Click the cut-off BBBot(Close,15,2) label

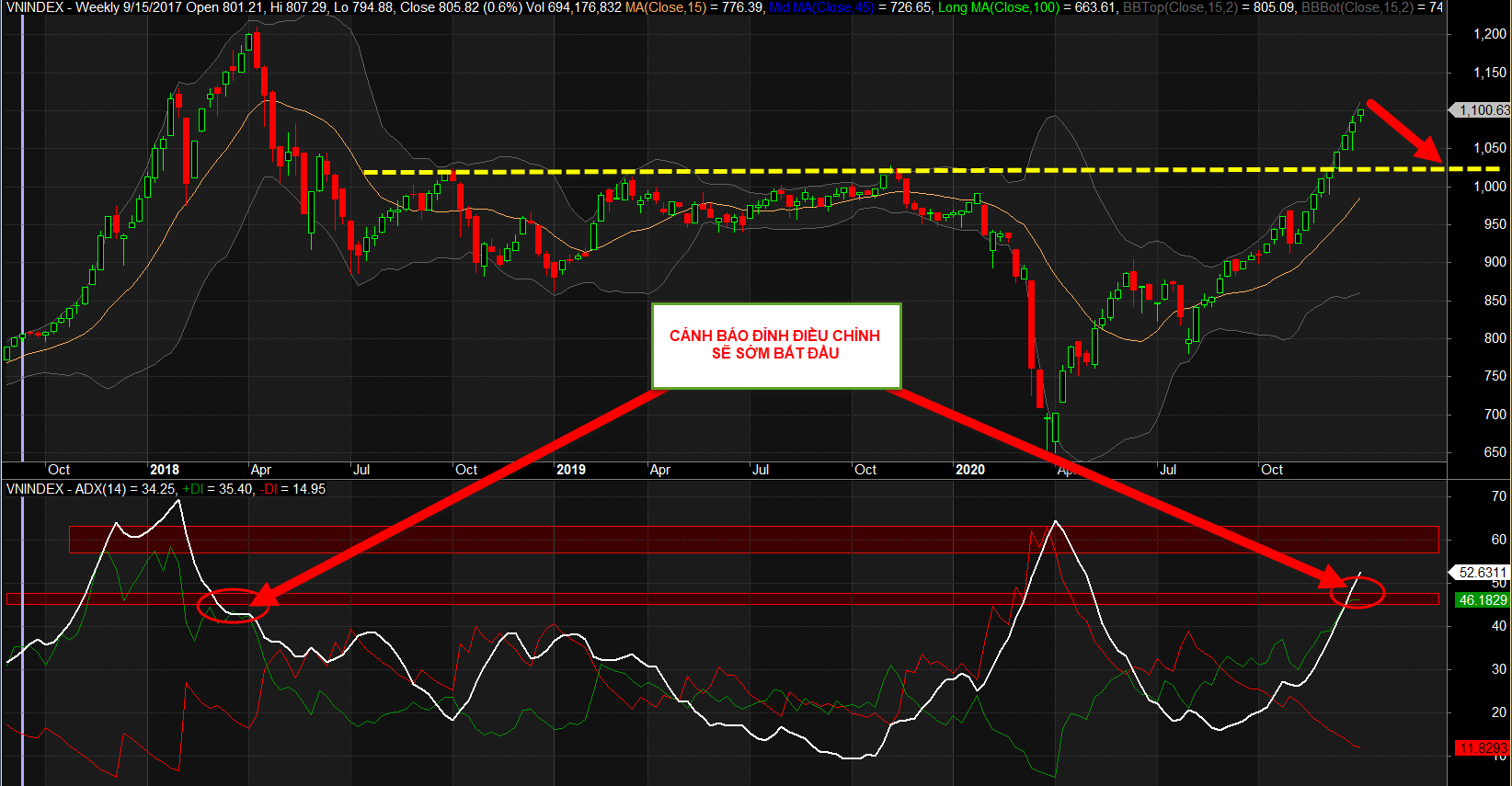point(1372,7)
